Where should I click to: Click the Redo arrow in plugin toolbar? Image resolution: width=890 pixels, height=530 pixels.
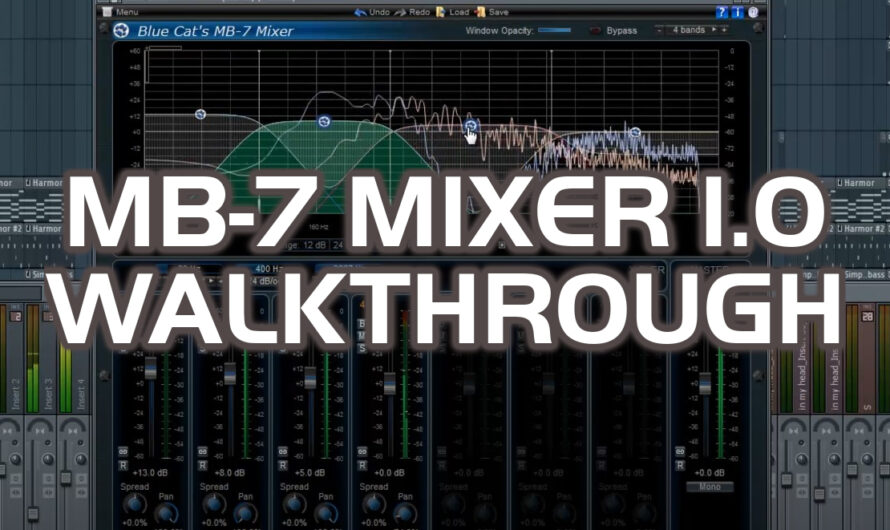[400, 12]
